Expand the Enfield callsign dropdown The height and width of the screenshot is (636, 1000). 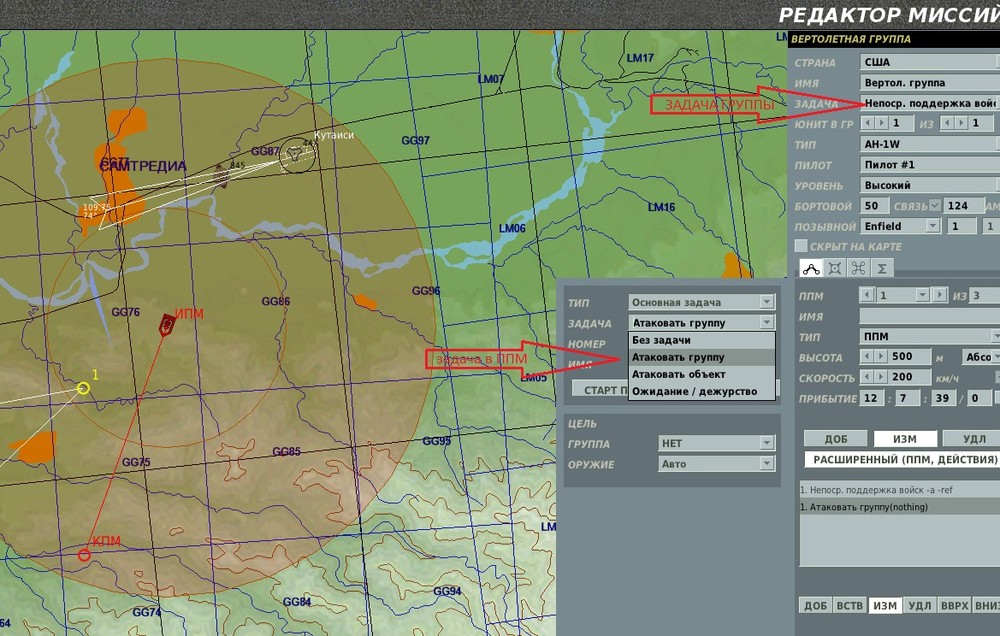933,227
